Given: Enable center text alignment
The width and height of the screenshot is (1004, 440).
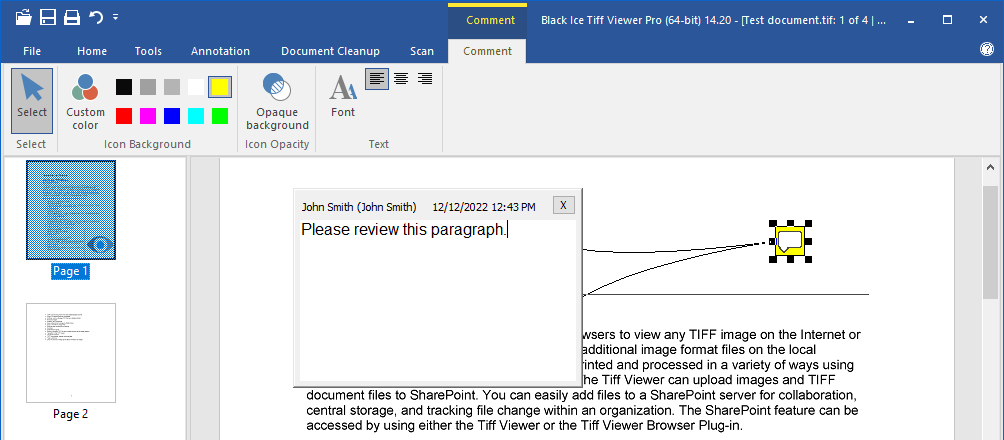Looking at the screenshot, I should (401, 79).
